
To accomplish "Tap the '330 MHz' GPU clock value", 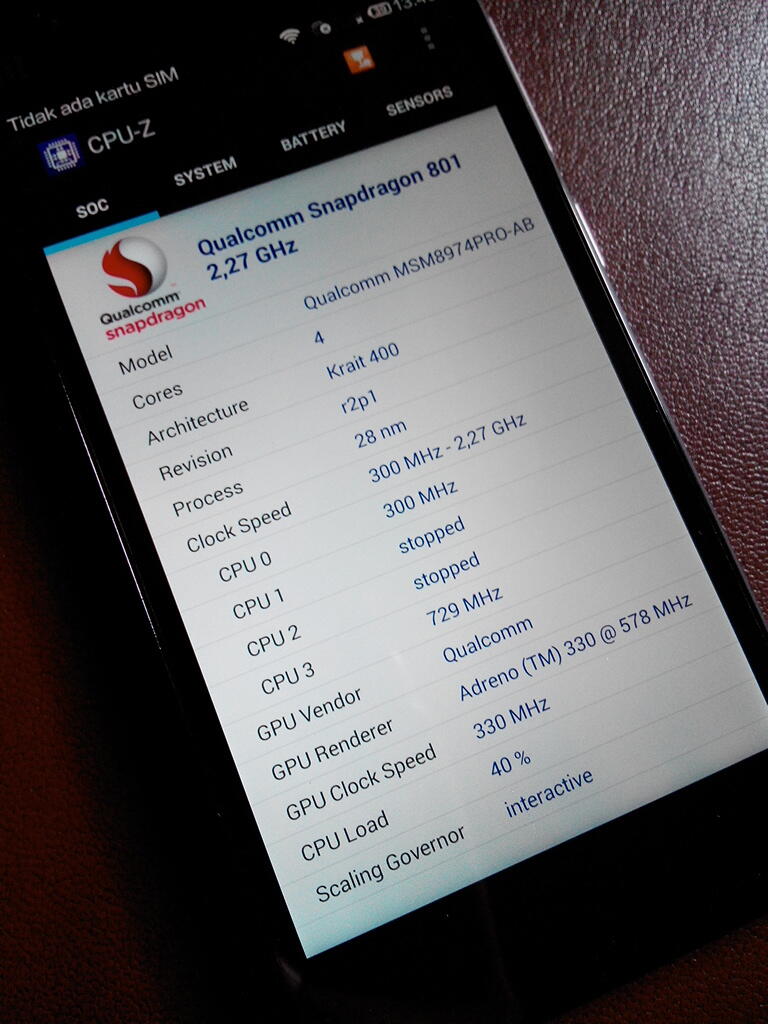I will tap(511, 718).
